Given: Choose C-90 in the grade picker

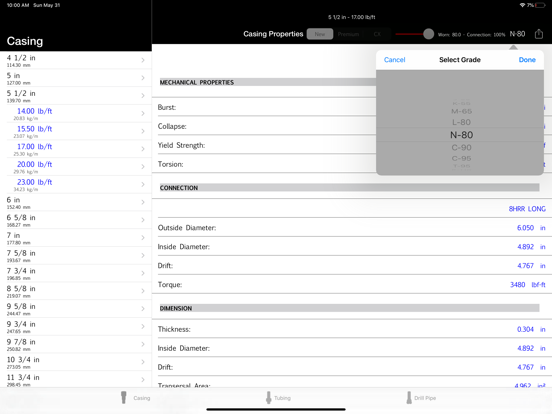Looking at the screenshot, I should click(x=461, y=148).
